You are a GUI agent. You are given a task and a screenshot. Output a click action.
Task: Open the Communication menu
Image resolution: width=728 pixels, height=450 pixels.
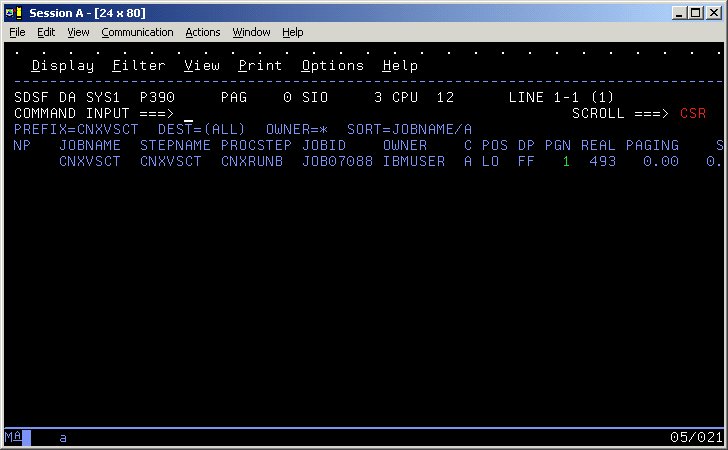[137, 32]
